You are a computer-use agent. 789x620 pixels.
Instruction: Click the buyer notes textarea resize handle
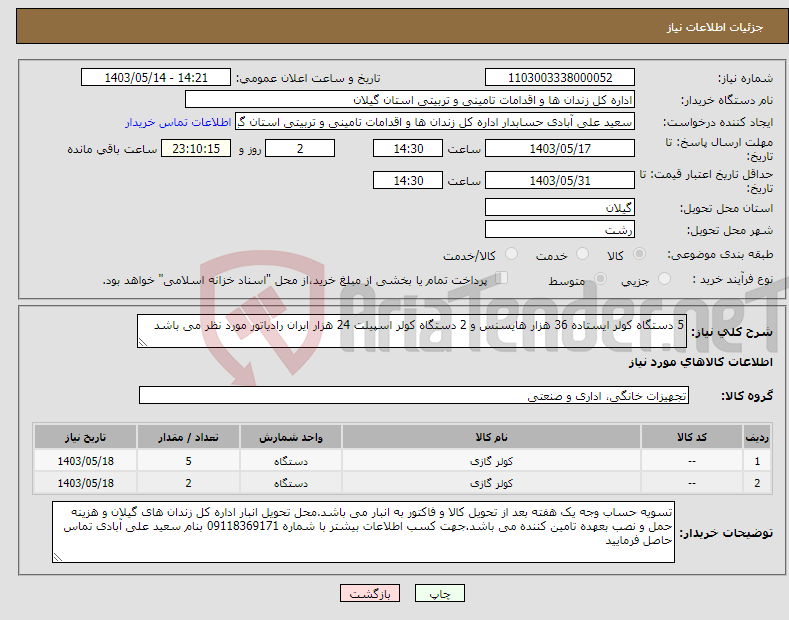[x=58, y=557]
